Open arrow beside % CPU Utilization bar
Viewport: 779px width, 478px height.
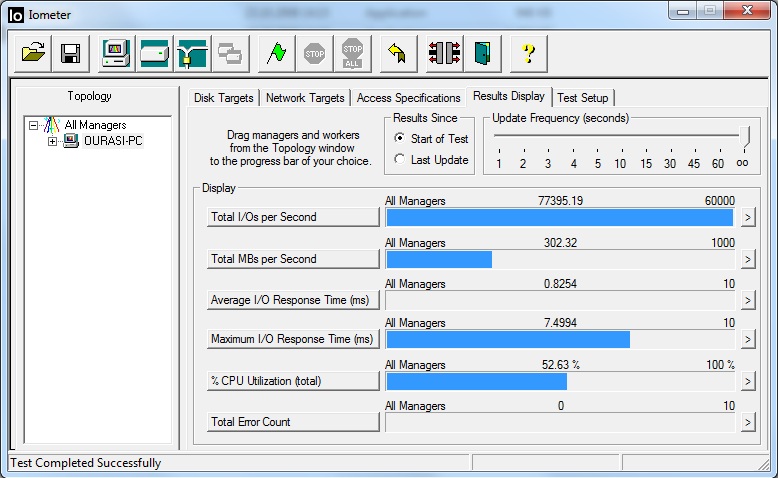coord(748,382)
